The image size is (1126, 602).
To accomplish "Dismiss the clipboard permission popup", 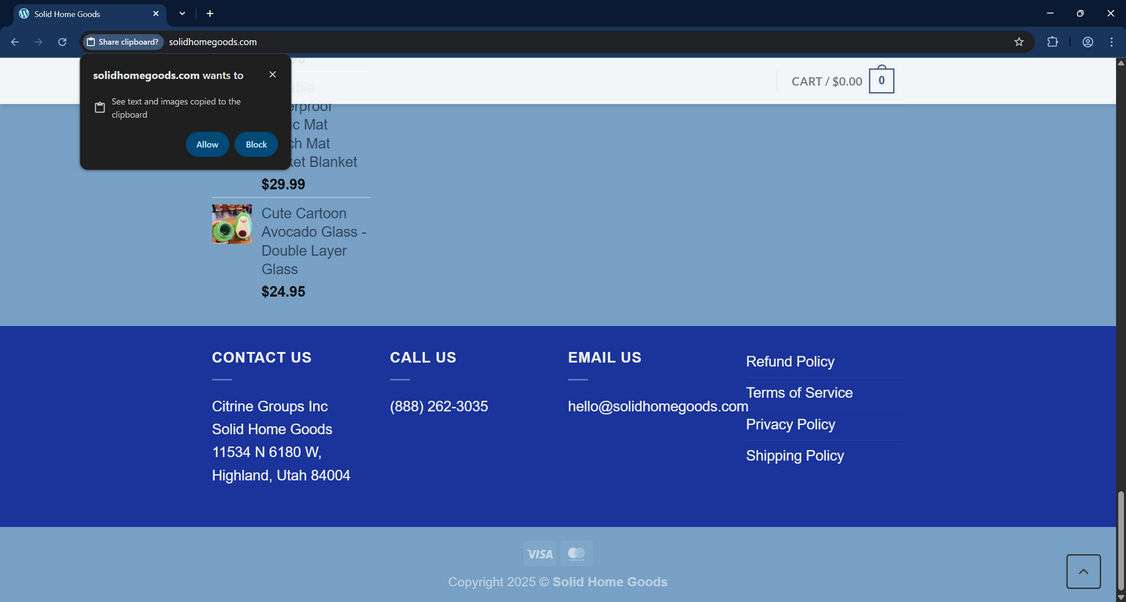I will coord(272,75).
